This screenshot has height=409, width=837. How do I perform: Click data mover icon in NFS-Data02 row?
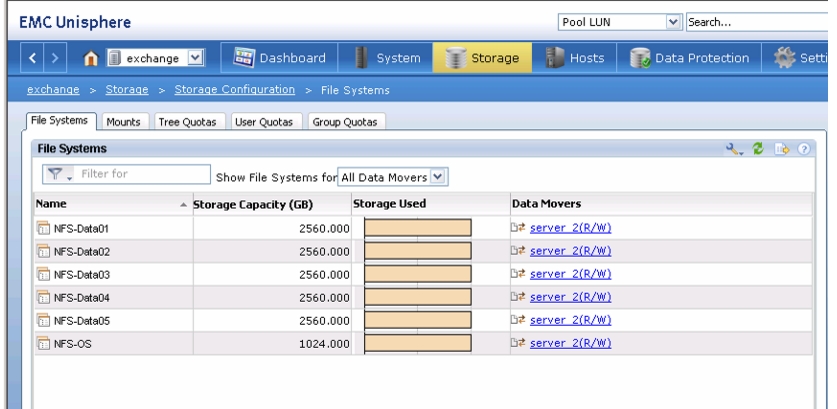(x=518, y=250)
